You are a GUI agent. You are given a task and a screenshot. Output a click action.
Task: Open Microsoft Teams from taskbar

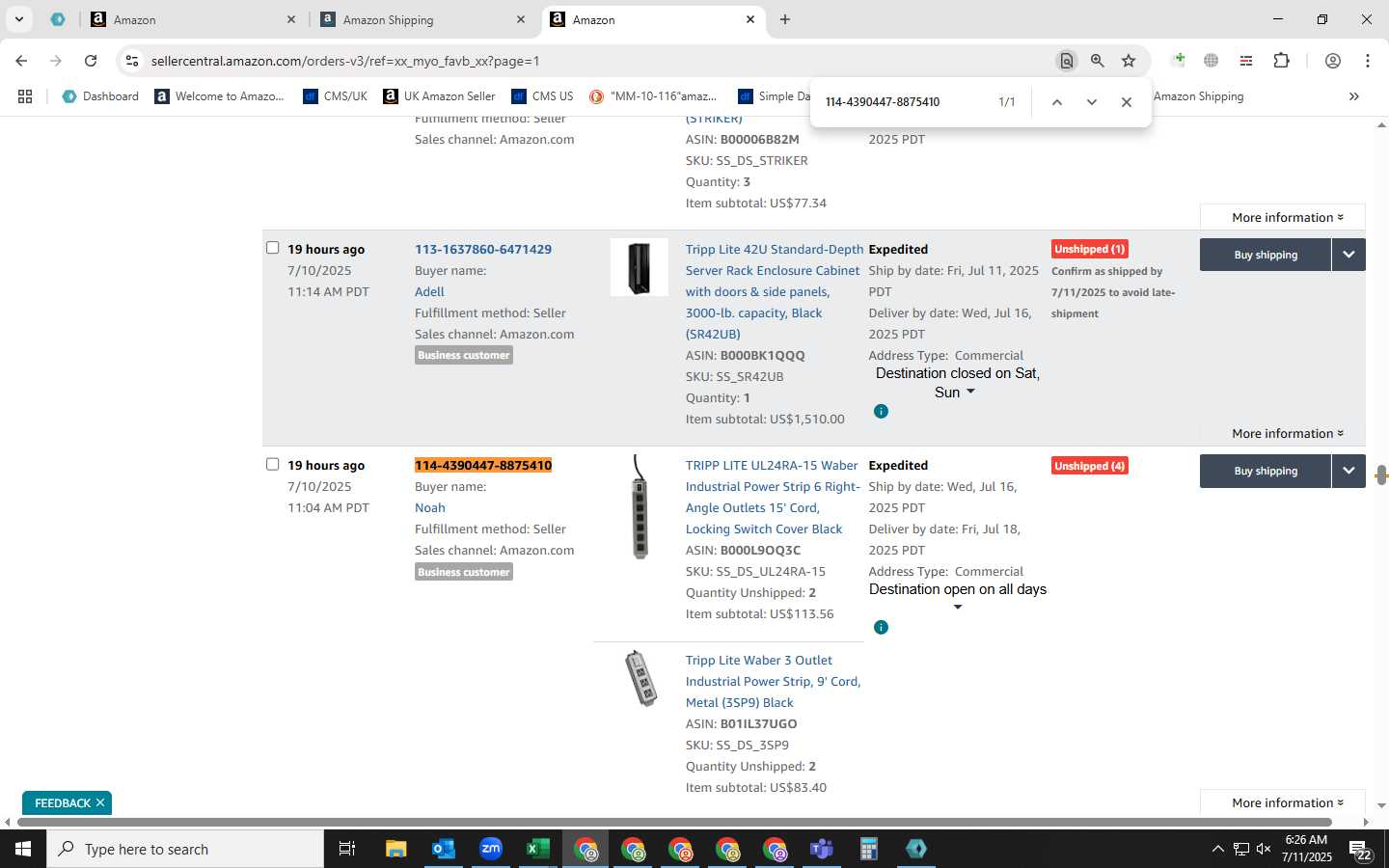click(822, 849)
